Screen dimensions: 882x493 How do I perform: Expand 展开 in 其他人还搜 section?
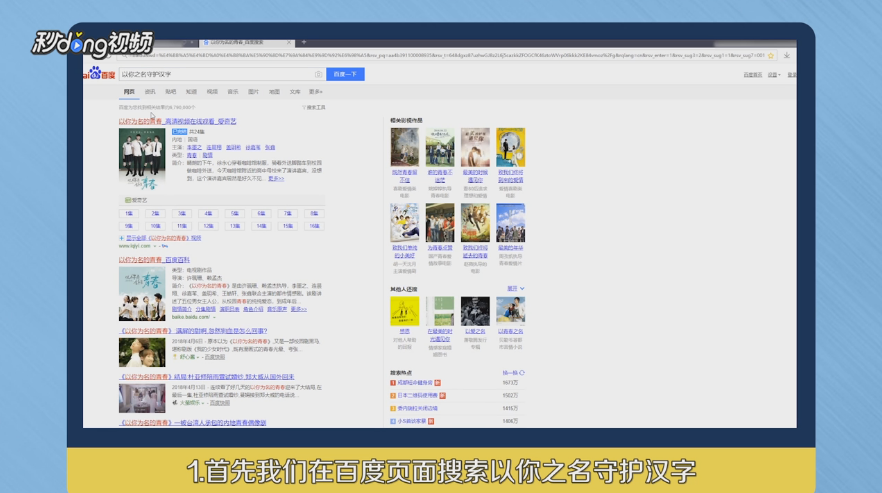point(516,289)
